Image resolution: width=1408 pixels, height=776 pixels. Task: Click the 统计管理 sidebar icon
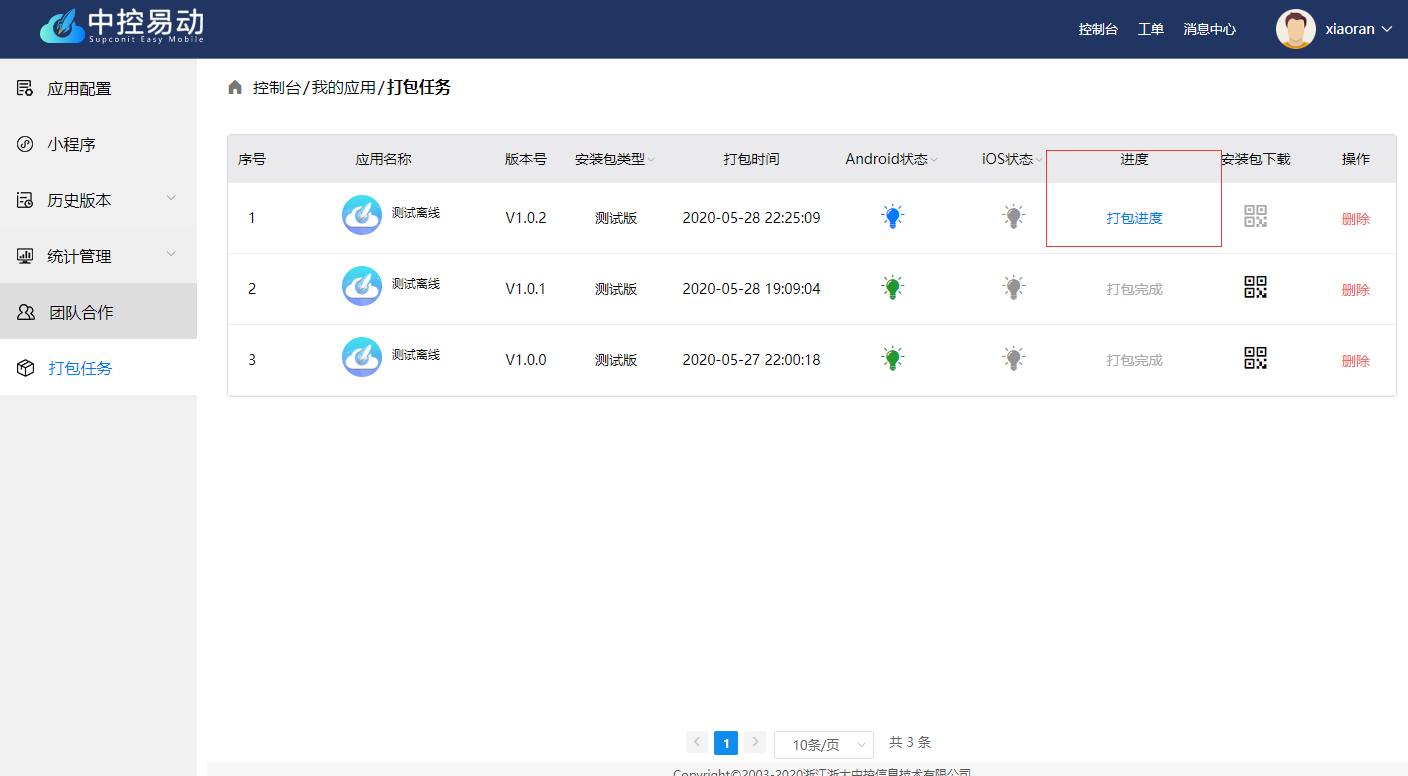[x=25, y=256]
